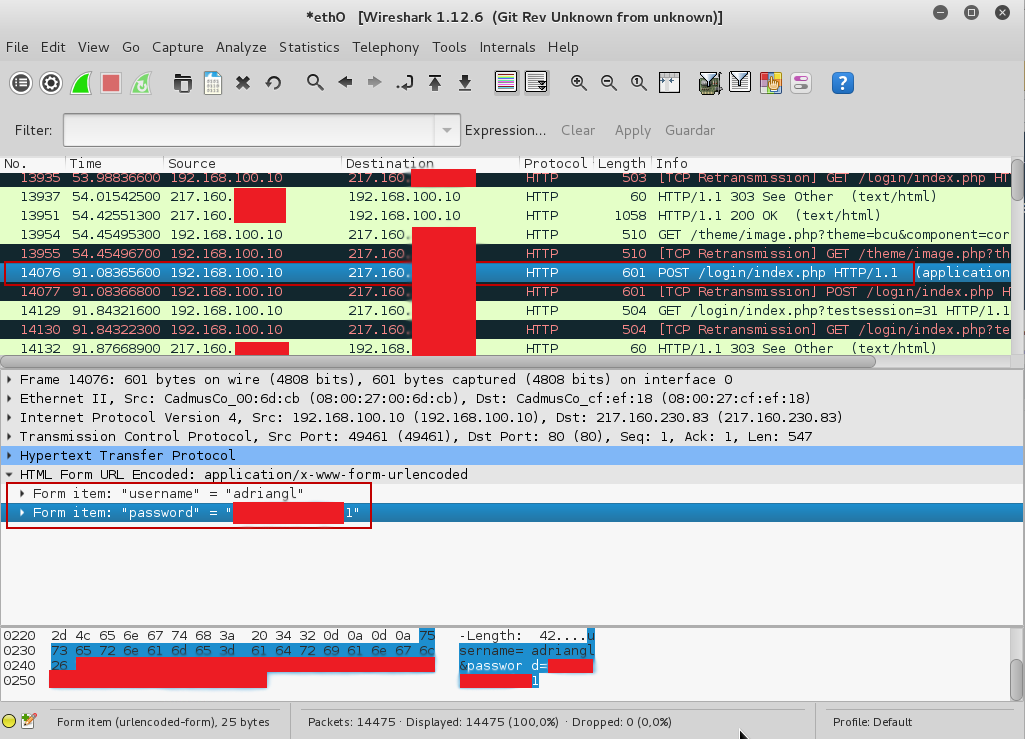Open preferences toolbar icon
1025x739 pixels.
pos(801,83)
